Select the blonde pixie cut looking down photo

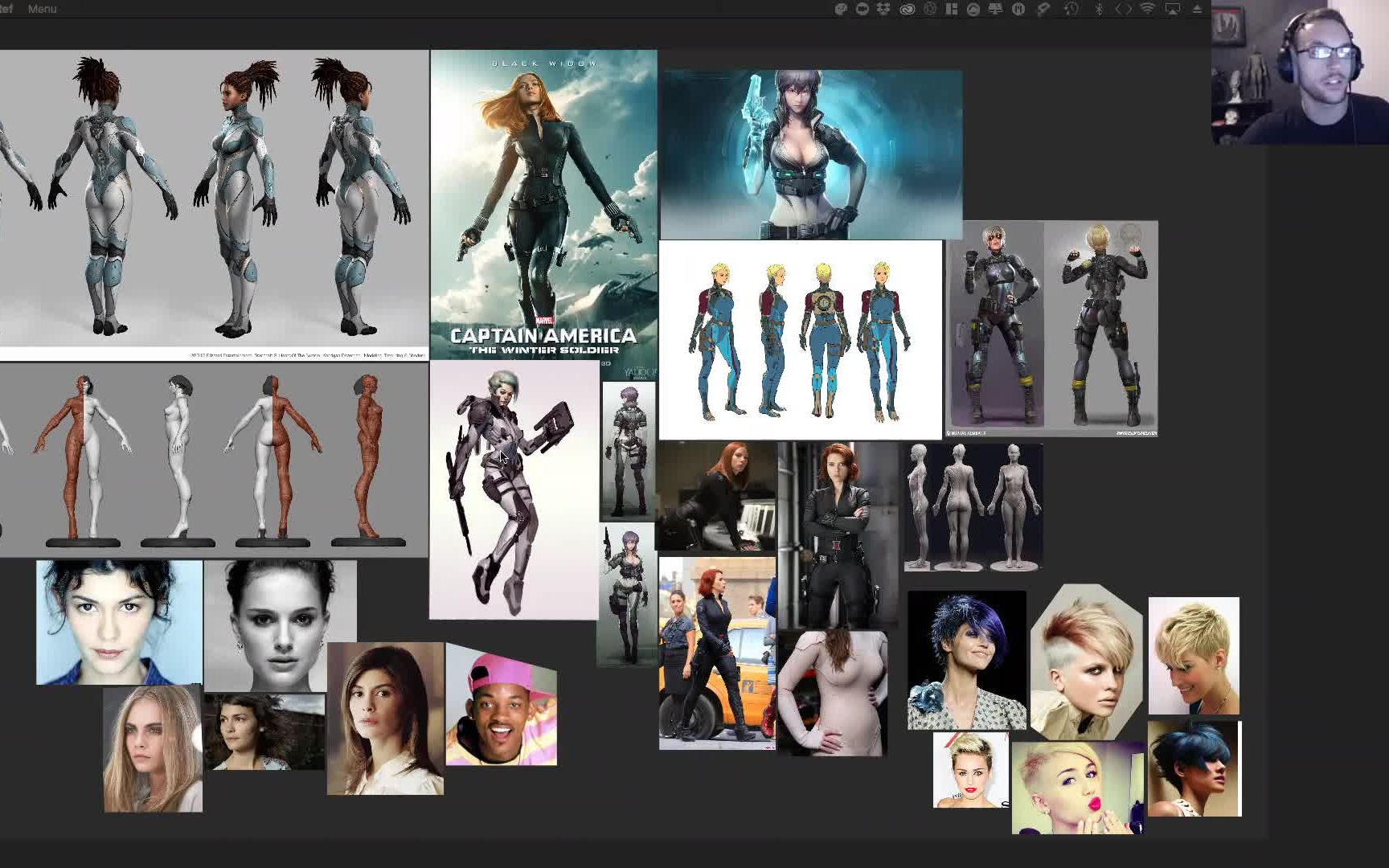click(1194, 656)
